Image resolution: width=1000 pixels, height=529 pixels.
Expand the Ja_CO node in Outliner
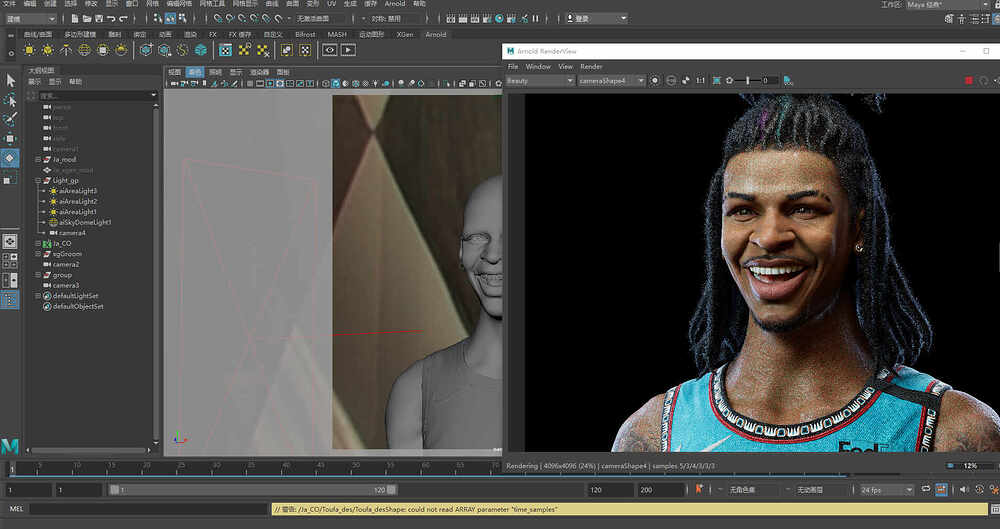(x=38, y=243)
